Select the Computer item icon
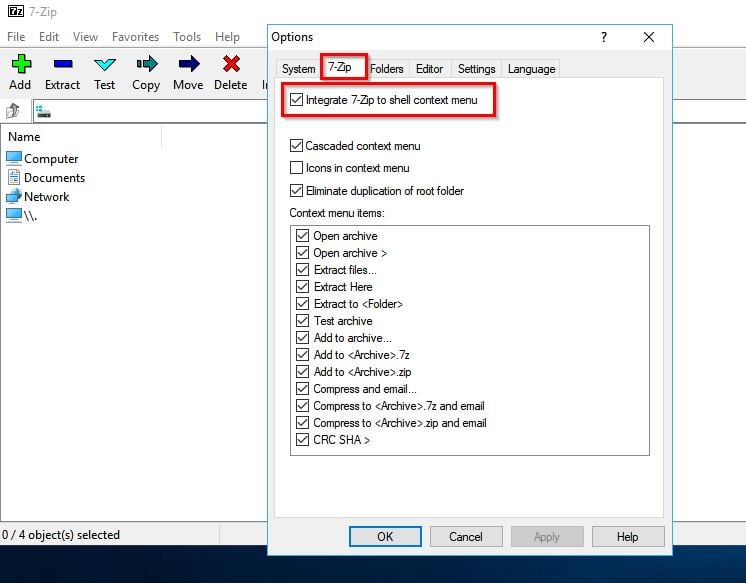 (14, 158)
